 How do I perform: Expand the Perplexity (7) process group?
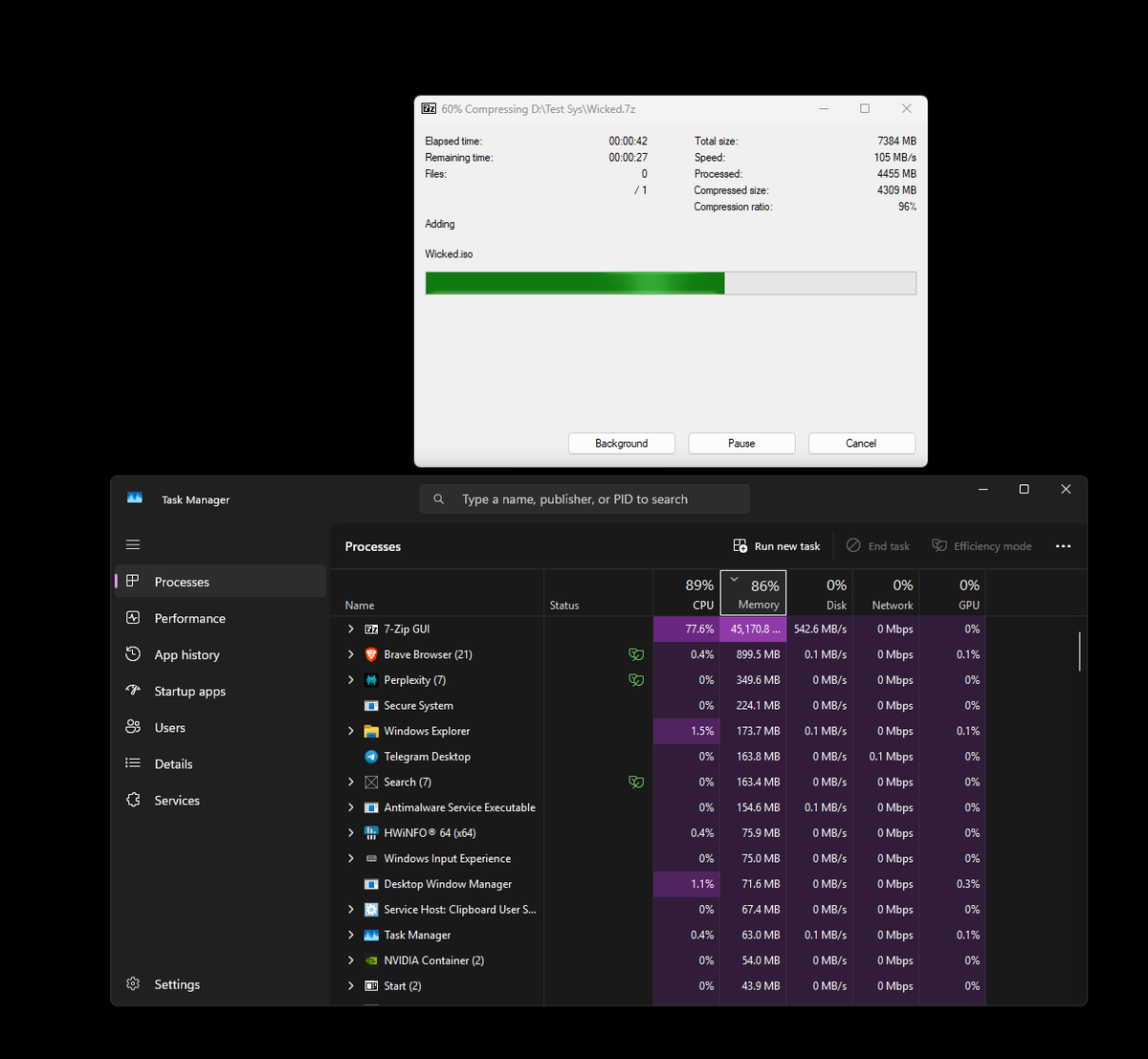(x=351, y=680)
